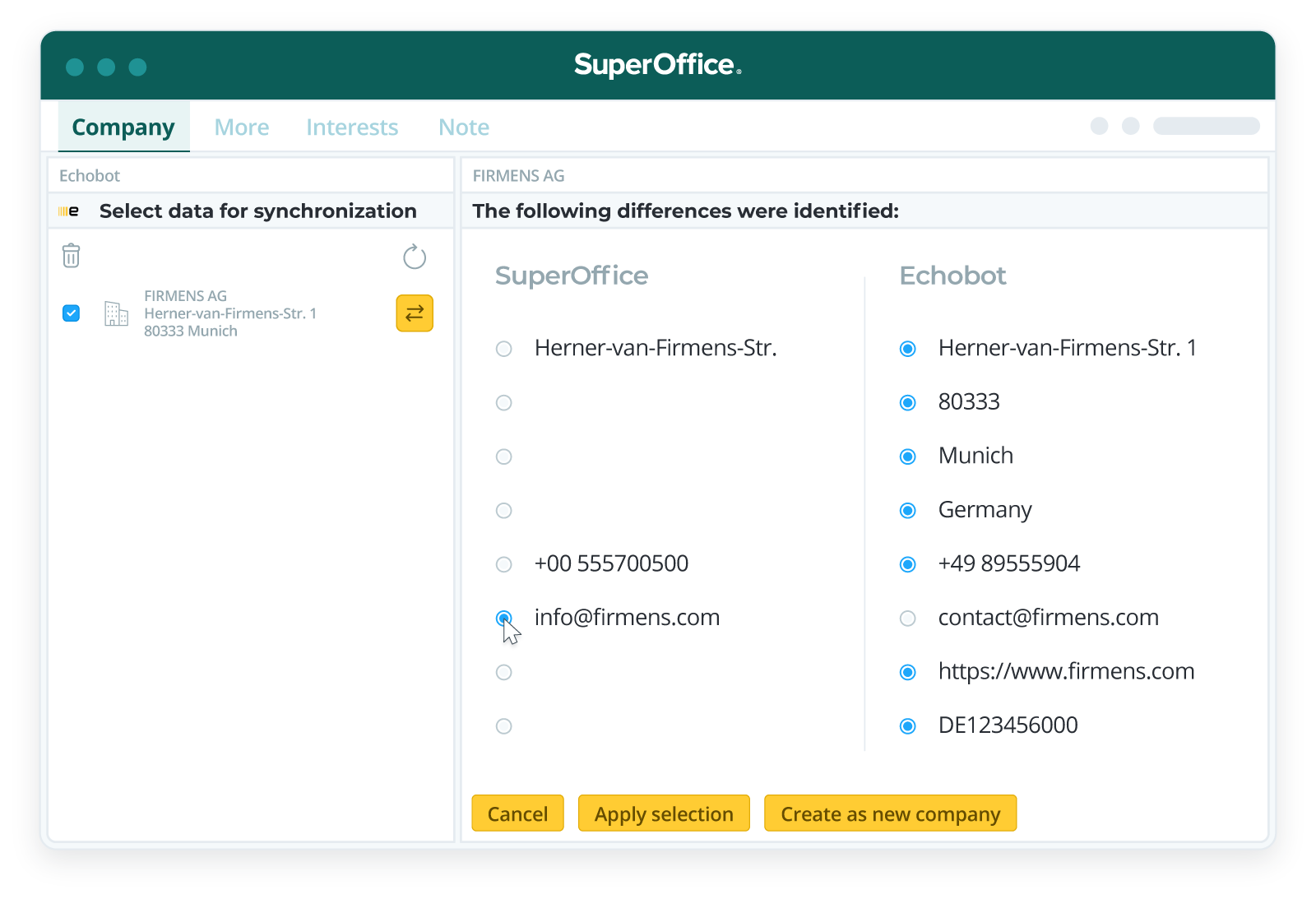Click the building icon beside FIRMENS AG
The width and height of the screenshot is (1316, 899).
point(116,313)
